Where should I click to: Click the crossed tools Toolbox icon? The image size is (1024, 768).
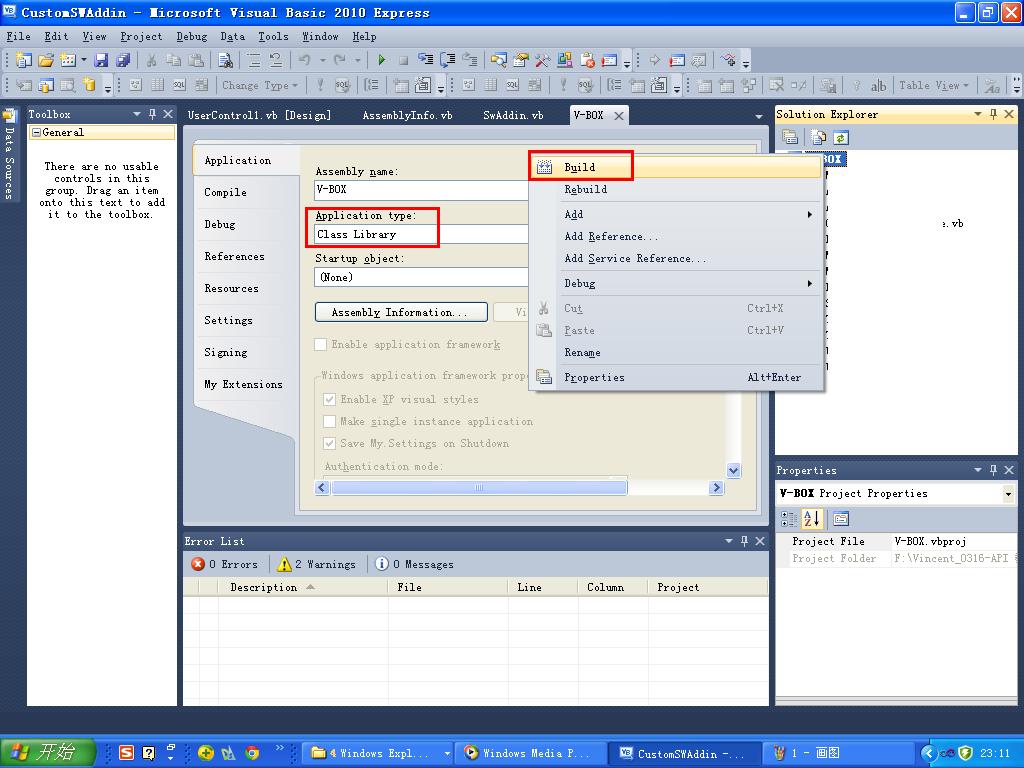(543, 61)
